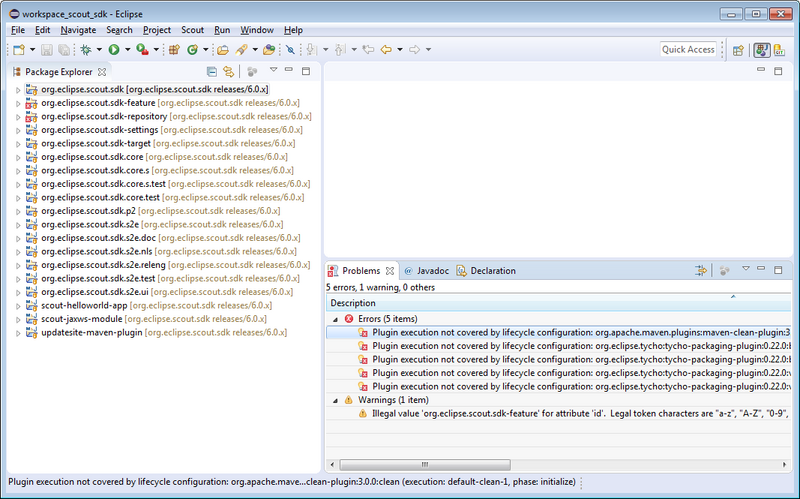Viewport: 800px width, 499px height.
Task: Click the Next Annotation icon
Action: [x=311, y=49]
